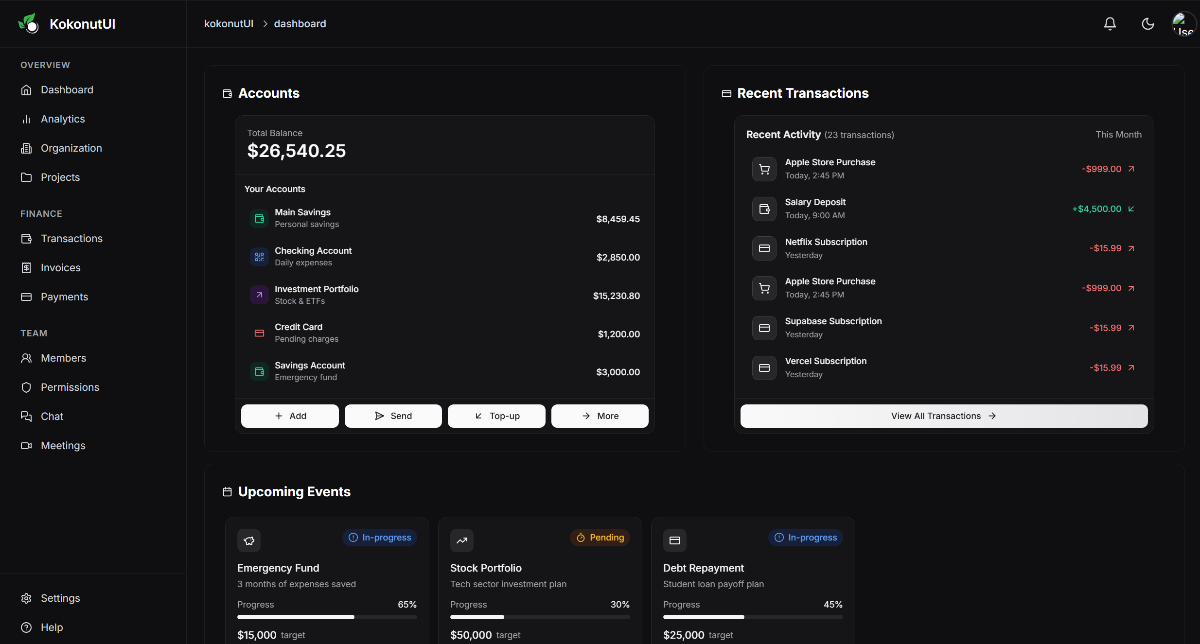Select the Analytics bar-chart icon in sidebar
The image size is (1200, 644).
pyautogui.click(x=24, y=119)
